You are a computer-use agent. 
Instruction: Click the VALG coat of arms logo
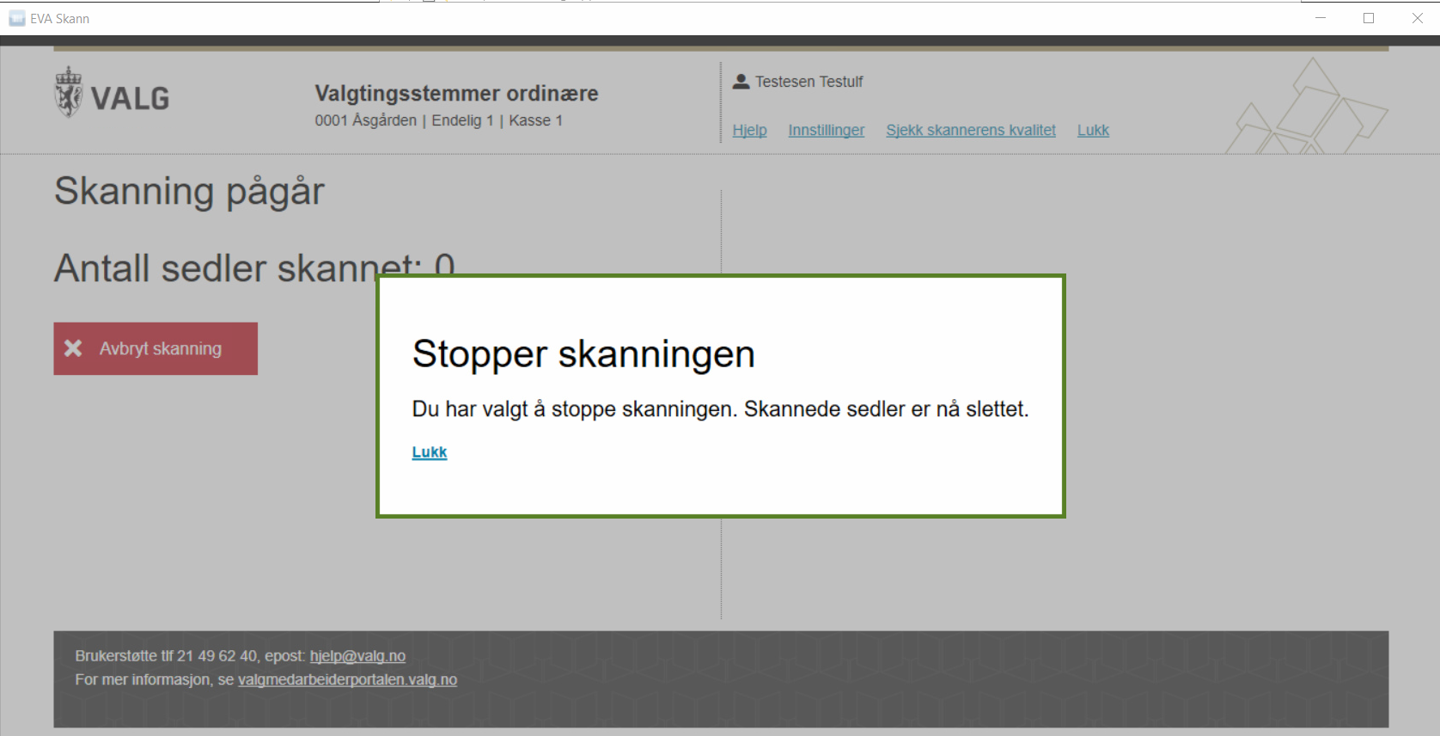coord(69,93)
